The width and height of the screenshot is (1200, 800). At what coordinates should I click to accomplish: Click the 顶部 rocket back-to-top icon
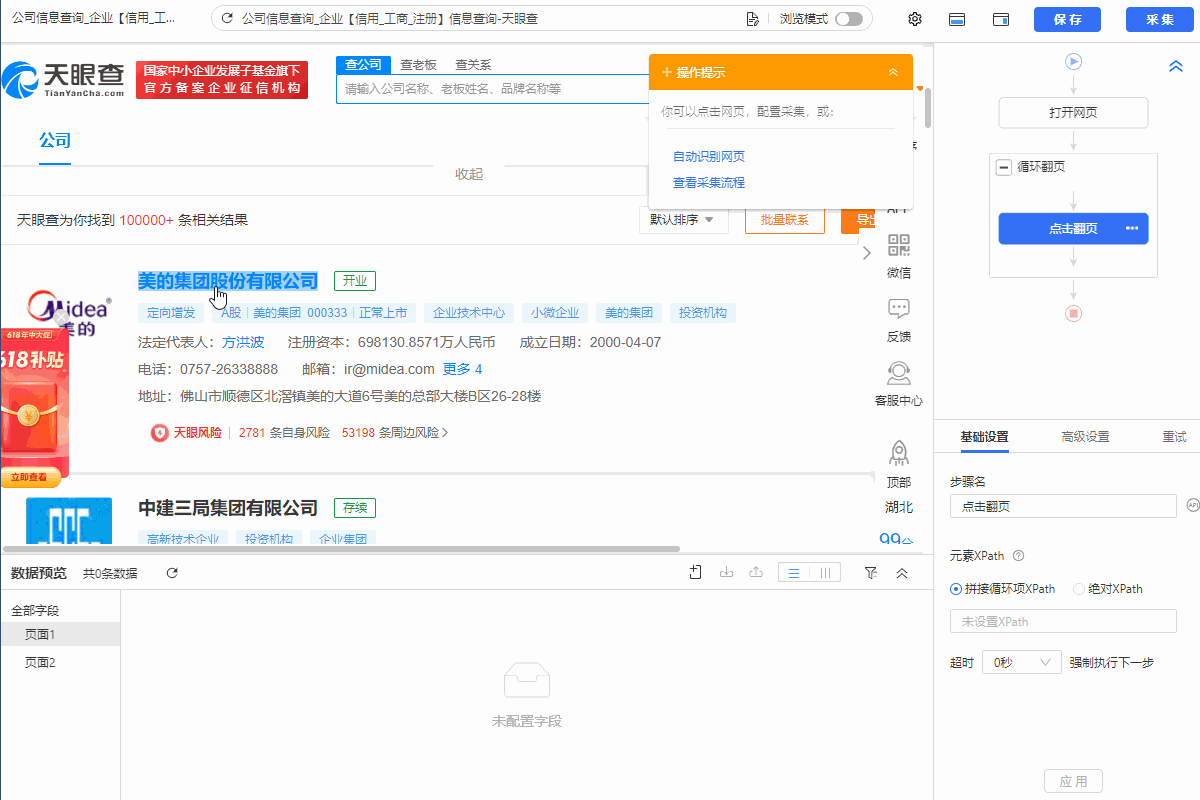coord(899,453)
